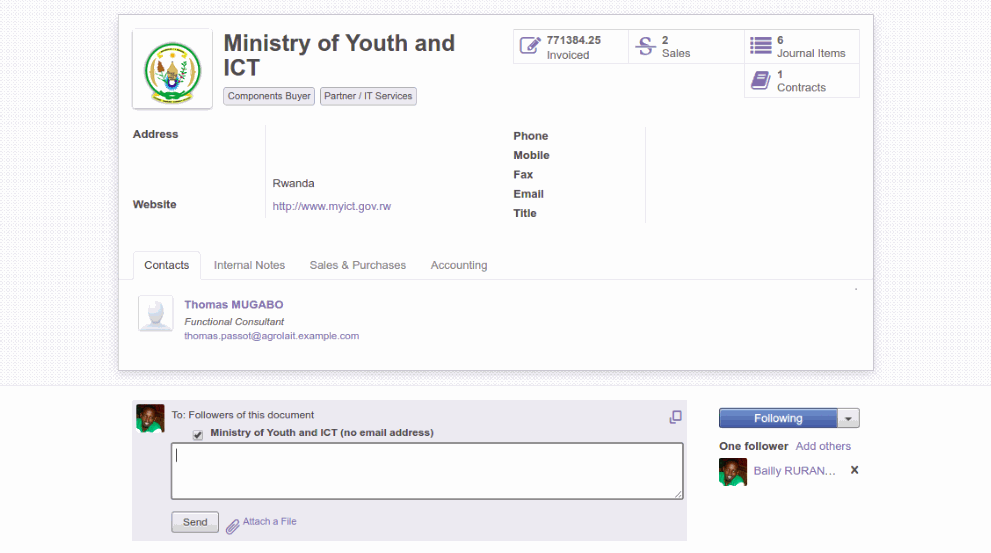Viewport: 991px width, 553px height.
Task: Open the Invoiced edit icon
Action: tap(530, 46)
